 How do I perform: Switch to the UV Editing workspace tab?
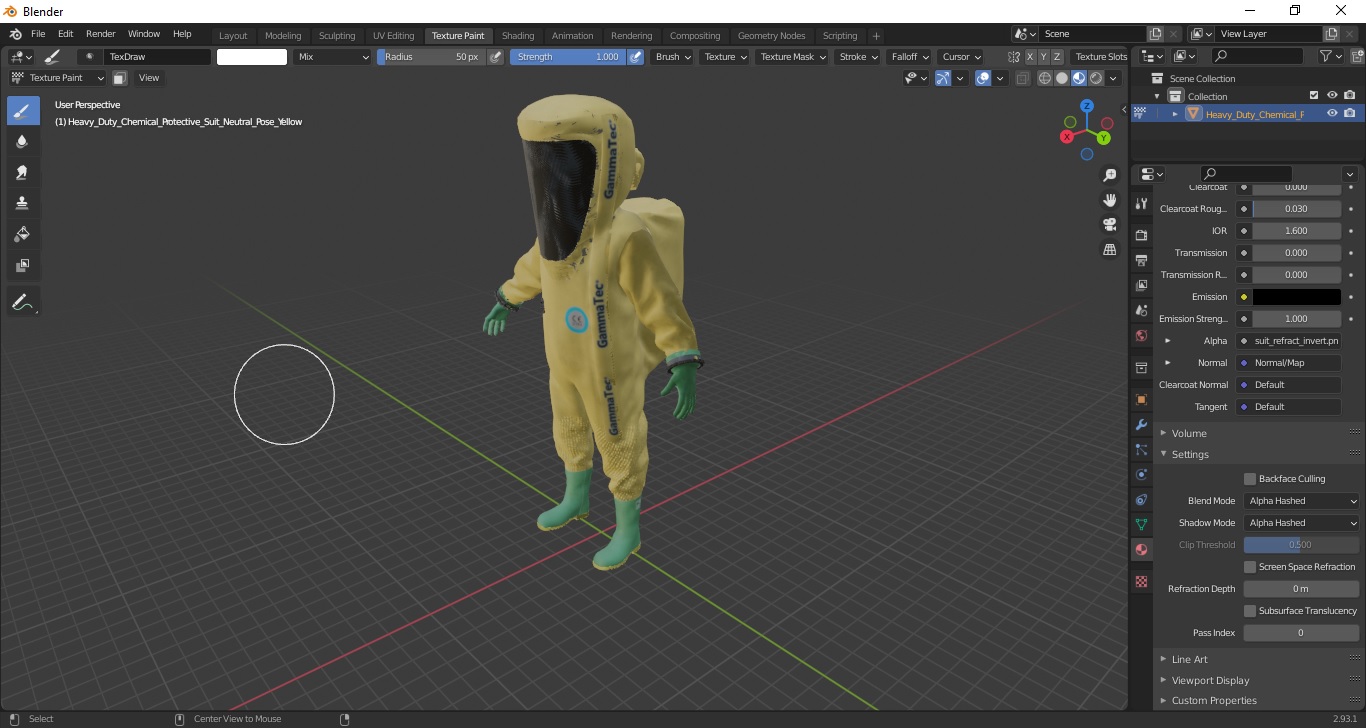click(393, 36)
